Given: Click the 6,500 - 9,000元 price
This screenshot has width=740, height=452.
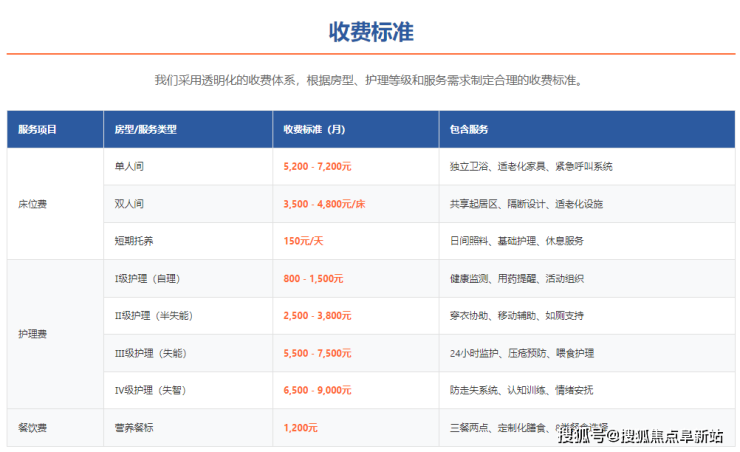Looking at the screenshot, I should pos(317,390).
